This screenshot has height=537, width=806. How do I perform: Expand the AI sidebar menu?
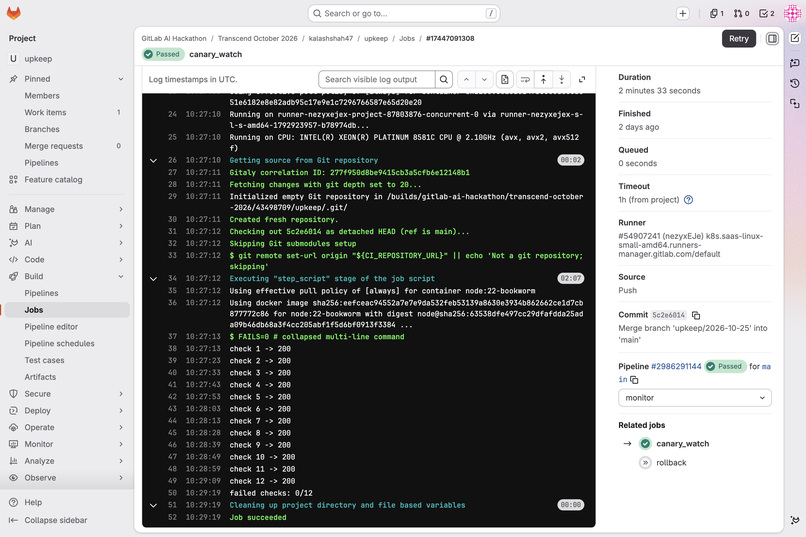[x=67, y=243]
